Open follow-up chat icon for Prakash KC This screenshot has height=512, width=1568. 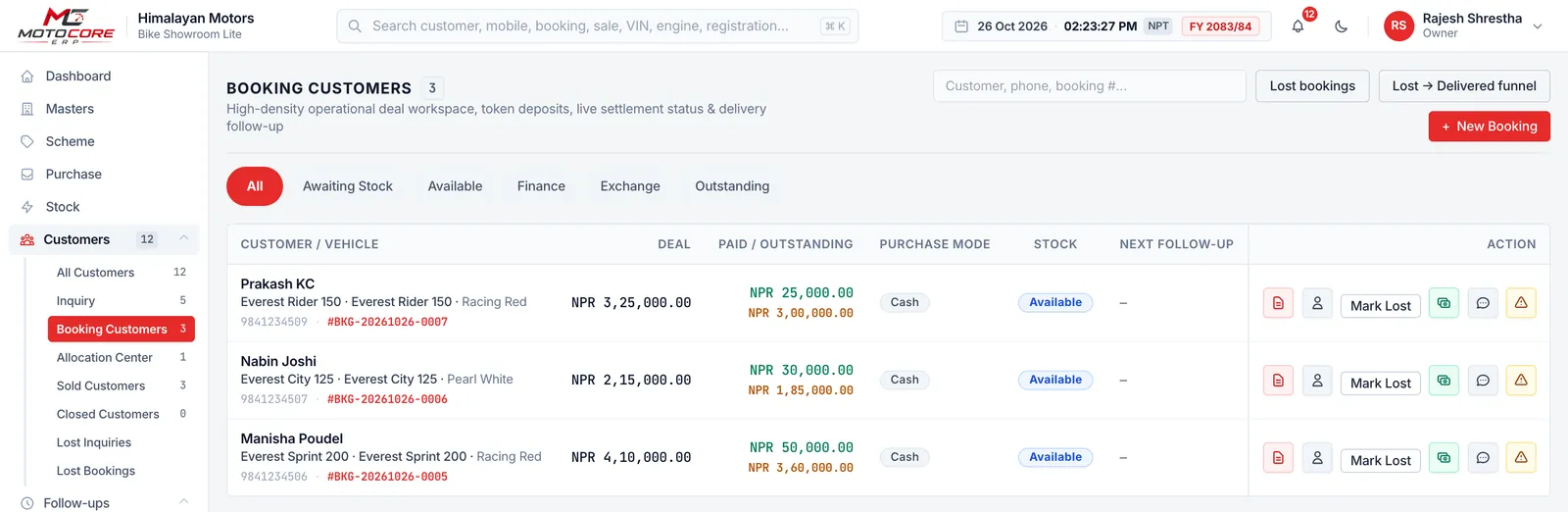[1483, 303]
